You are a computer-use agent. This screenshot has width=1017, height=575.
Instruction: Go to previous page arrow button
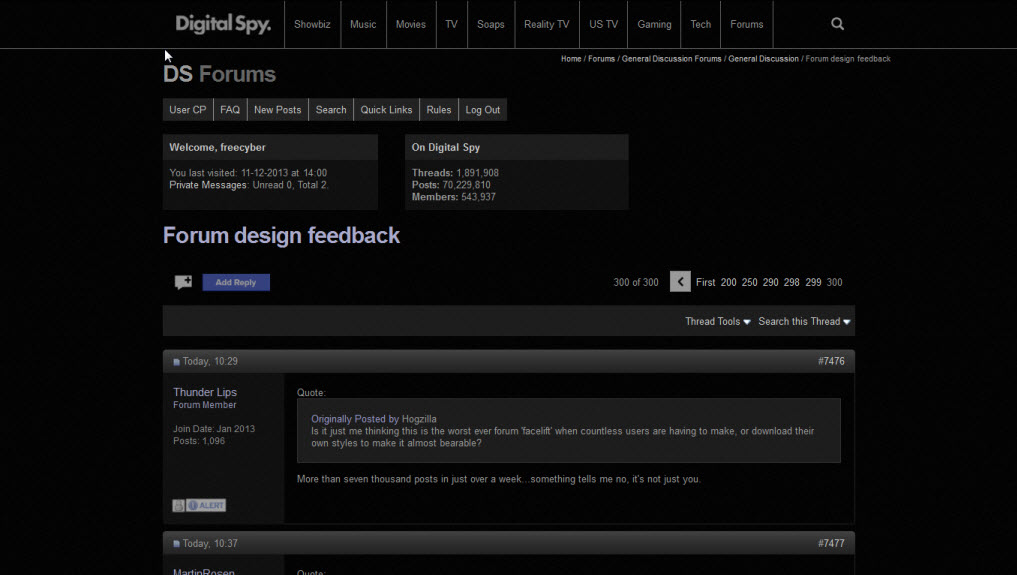pyautogui.click(x=680, y=281)
